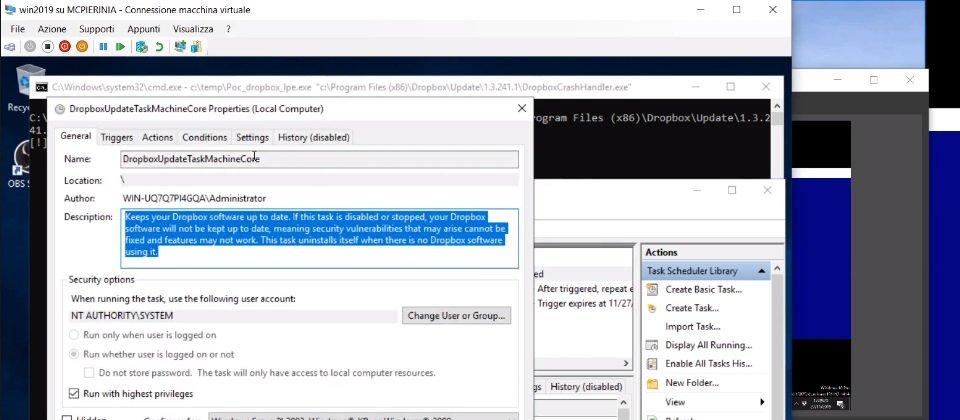Click the grey Start power icon

click(x=30, y=47)
